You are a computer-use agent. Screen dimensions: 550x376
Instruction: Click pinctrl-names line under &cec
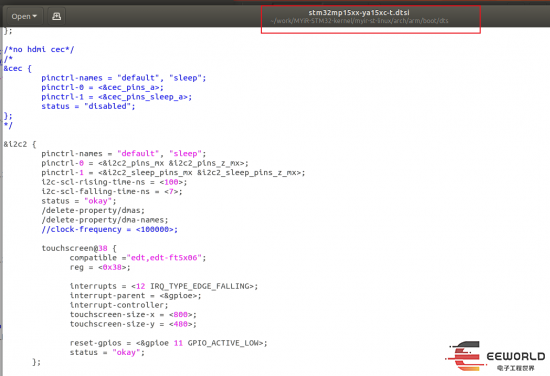pos(124,78)
